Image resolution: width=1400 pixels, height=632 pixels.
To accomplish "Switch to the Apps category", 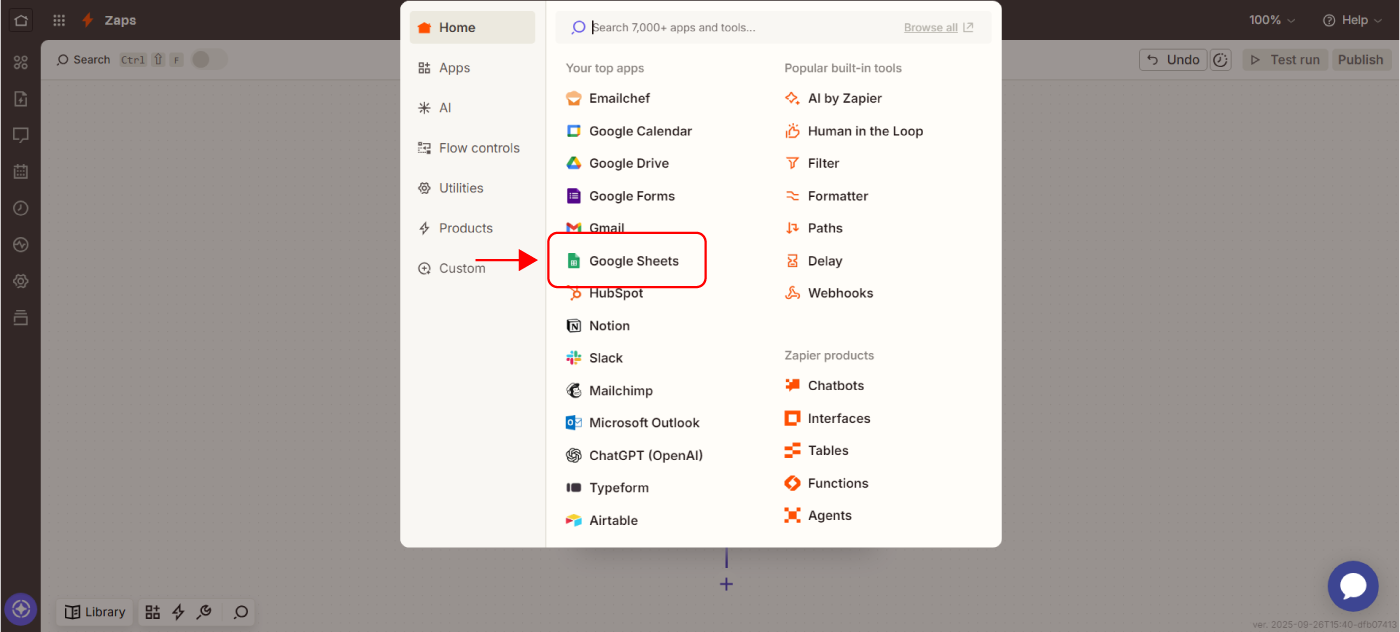I will (454, 68).
